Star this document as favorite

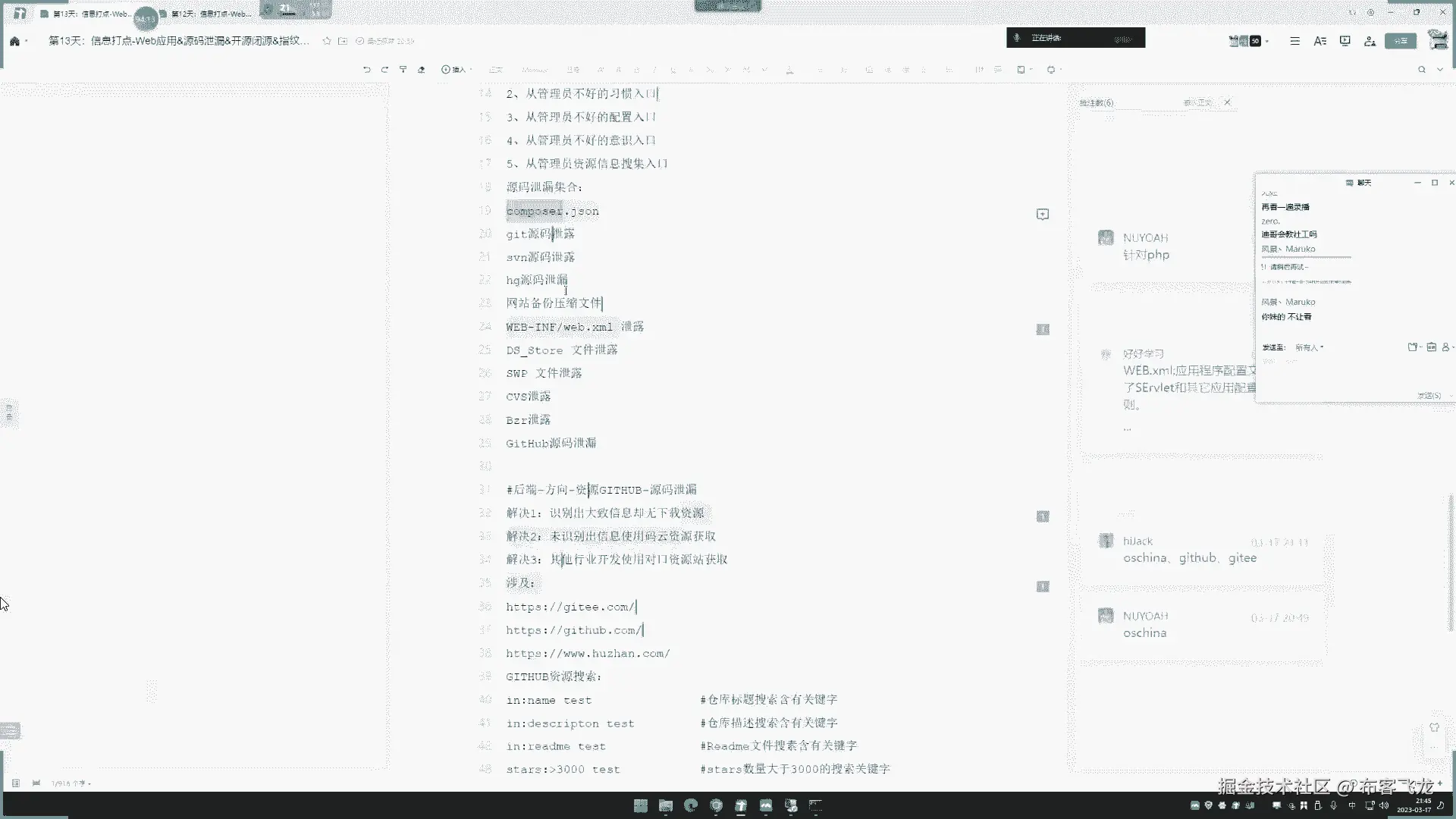(x=327, y=41)
